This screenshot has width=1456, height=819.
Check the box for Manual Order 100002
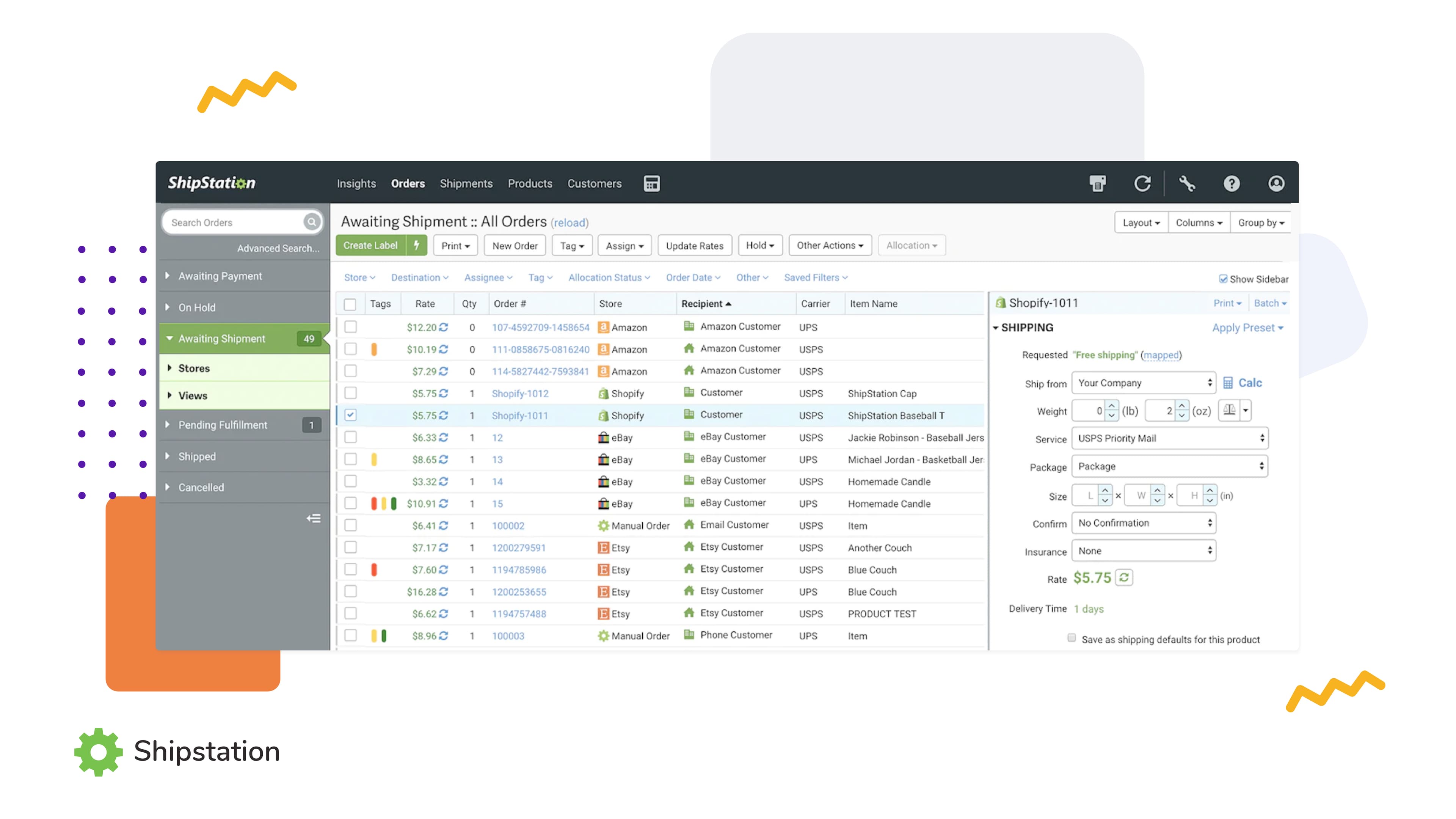click(350, 525)
